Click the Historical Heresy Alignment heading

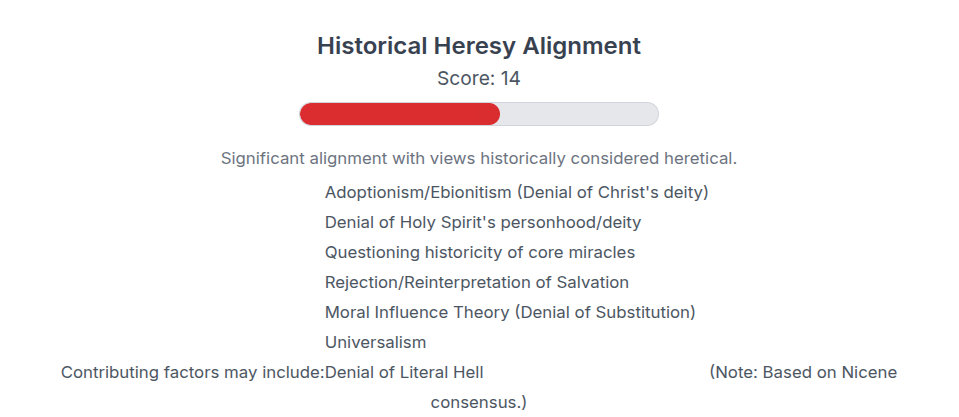pos(479,45)
